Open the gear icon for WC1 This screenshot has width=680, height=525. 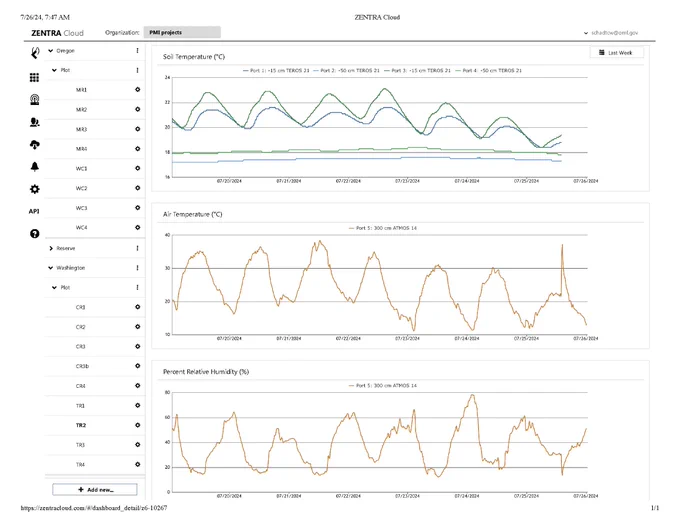[137, 168]
